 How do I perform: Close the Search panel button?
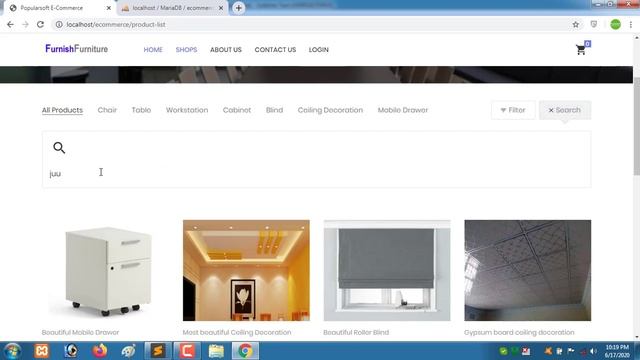tap(565, 110)
